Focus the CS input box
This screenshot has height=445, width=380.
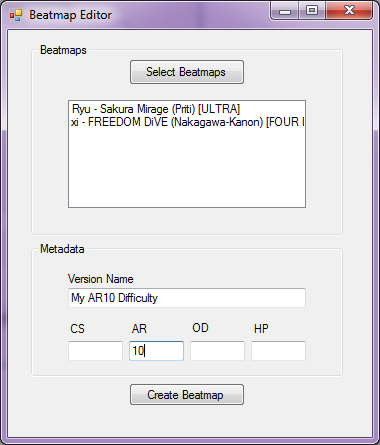tap(95, 351)
